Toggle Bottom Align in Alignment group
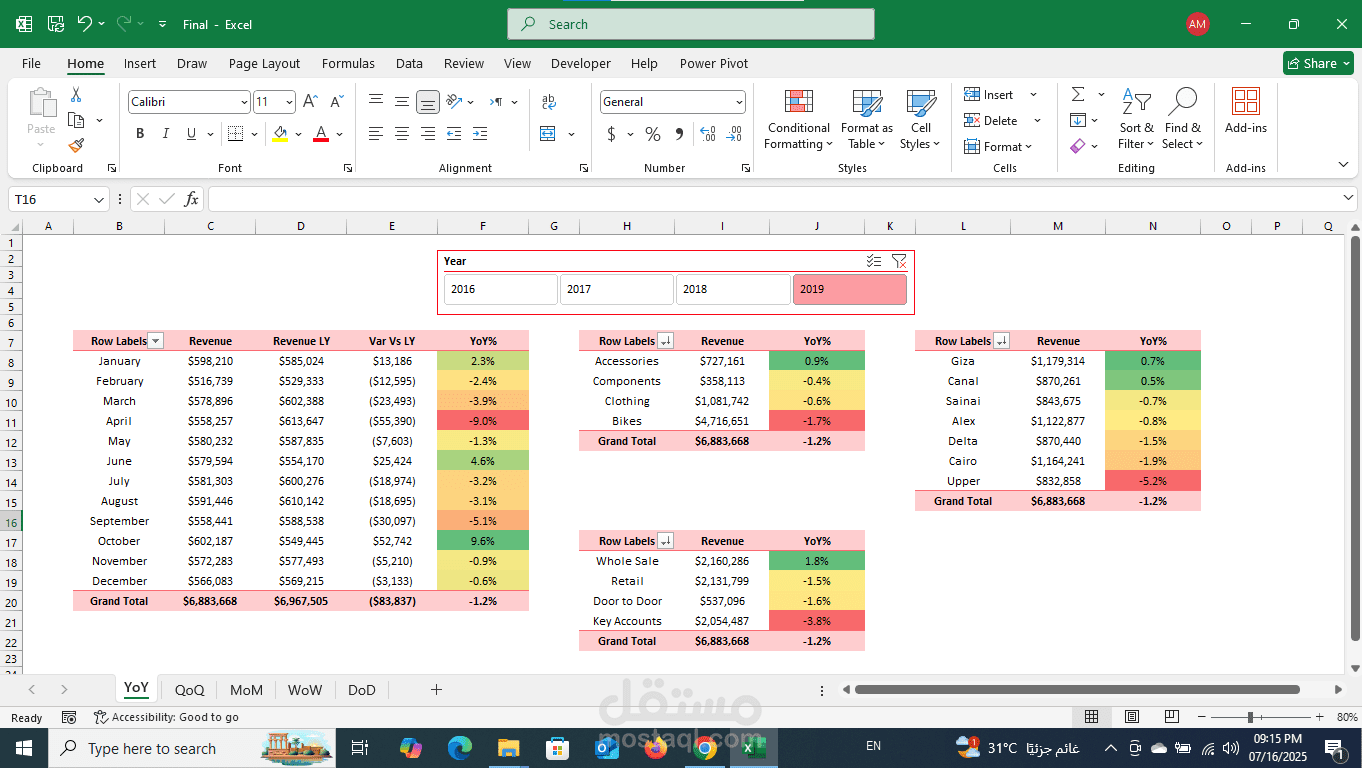 pos(428,102)
